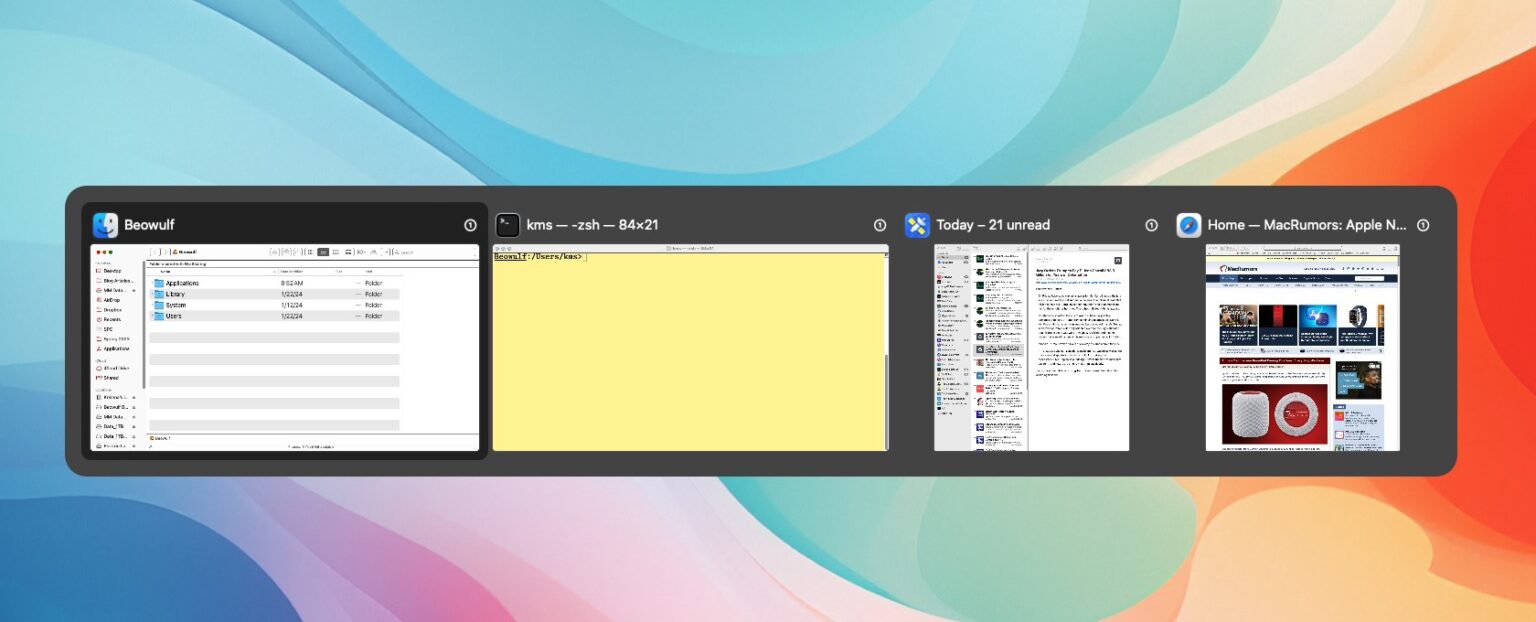This screenshot has height=622, width=1536.
Task: Click the info button on the MacRumors window
Action: click(1423, 225)
